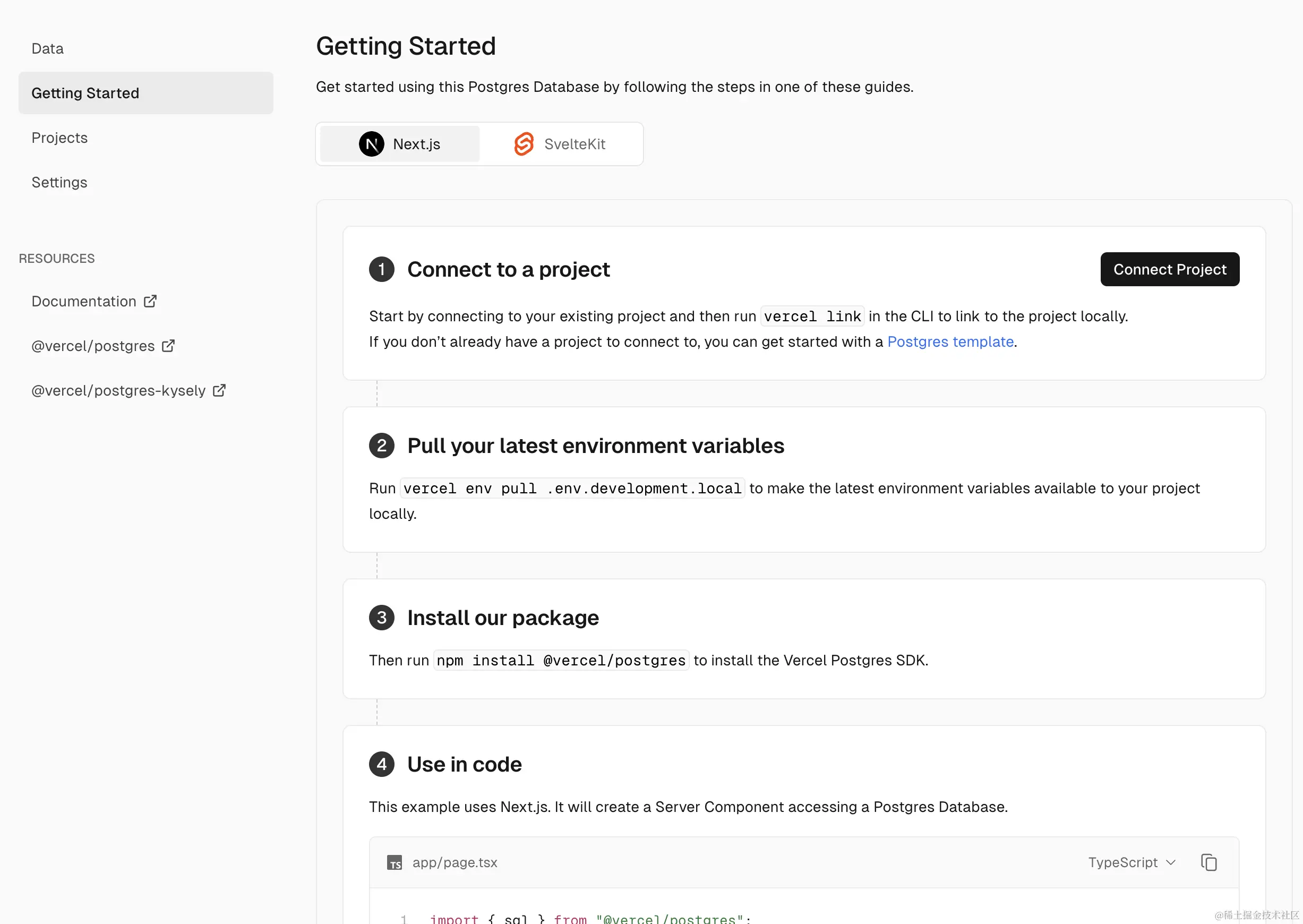Click the TS file icon beside app/page.tsx
Image resolution: width=1303 pixels, height=924 pixels.
tap(394, 863)
